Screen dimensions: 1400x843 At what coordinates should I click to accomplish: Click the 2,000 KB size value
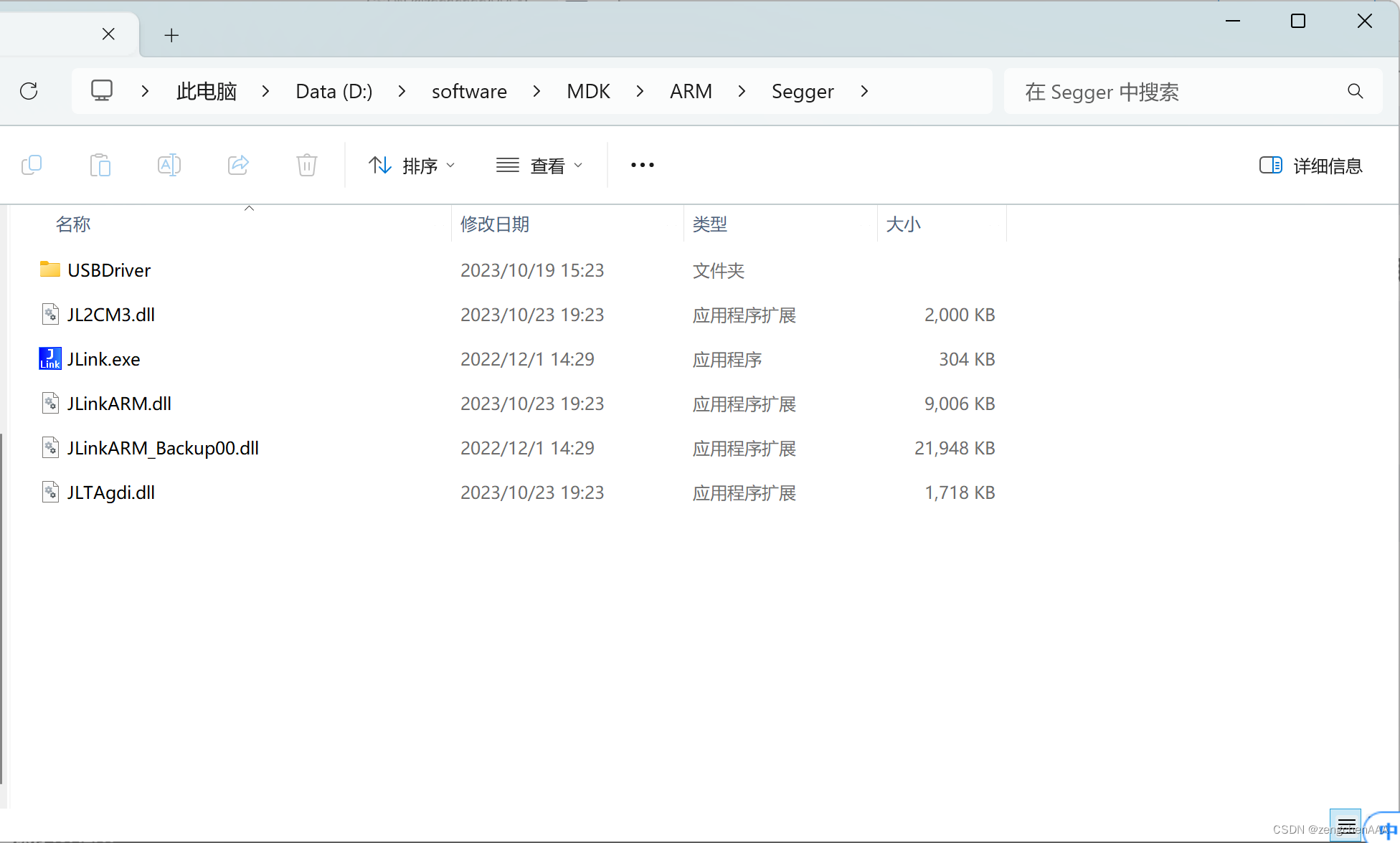click(x=960, y=315)
